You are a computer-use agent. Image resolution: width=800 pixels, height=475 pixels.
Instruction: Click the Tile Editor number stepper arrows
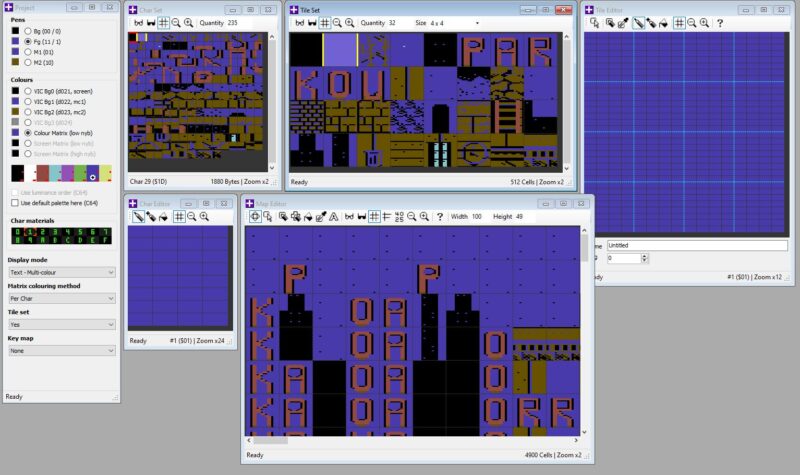(x=644, y=259)
